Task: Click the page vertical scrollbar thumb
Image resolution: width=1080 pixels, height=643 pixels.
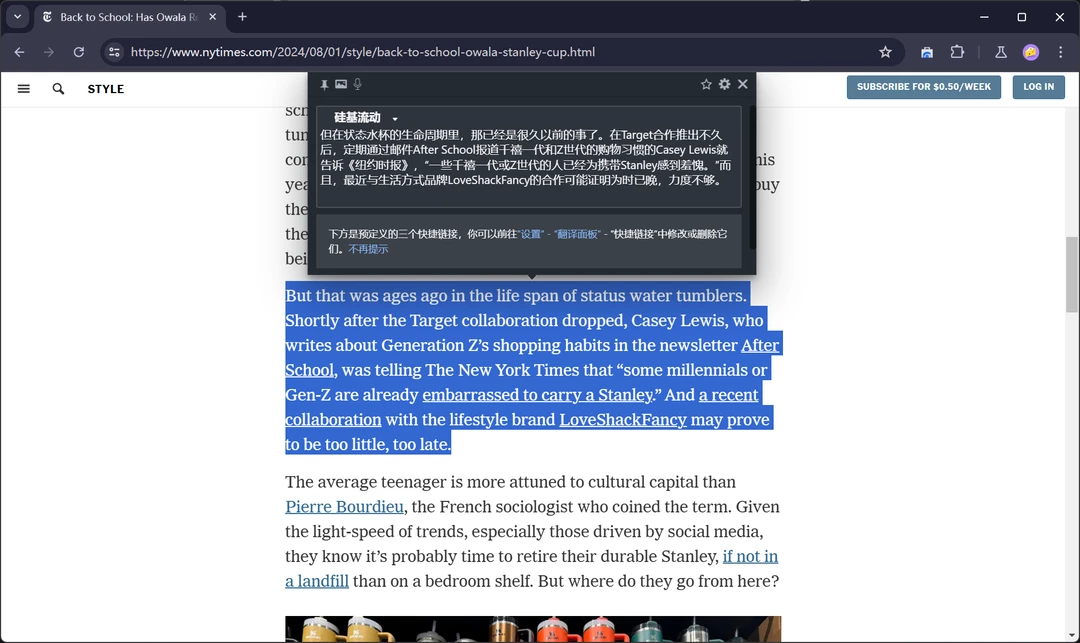Action: [1072, 274]
